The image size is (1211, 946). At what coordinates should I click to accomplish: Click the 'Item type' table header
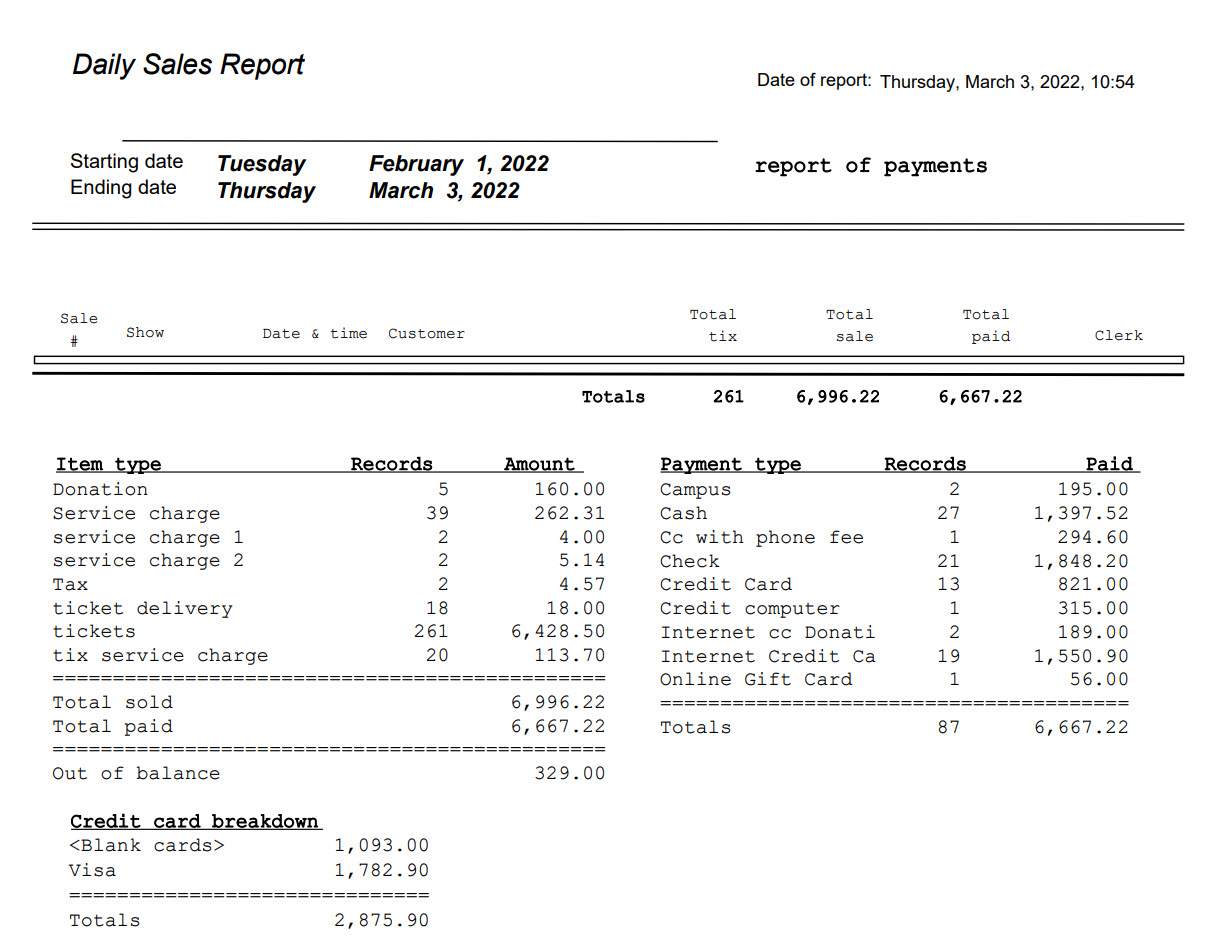[108, 464]
